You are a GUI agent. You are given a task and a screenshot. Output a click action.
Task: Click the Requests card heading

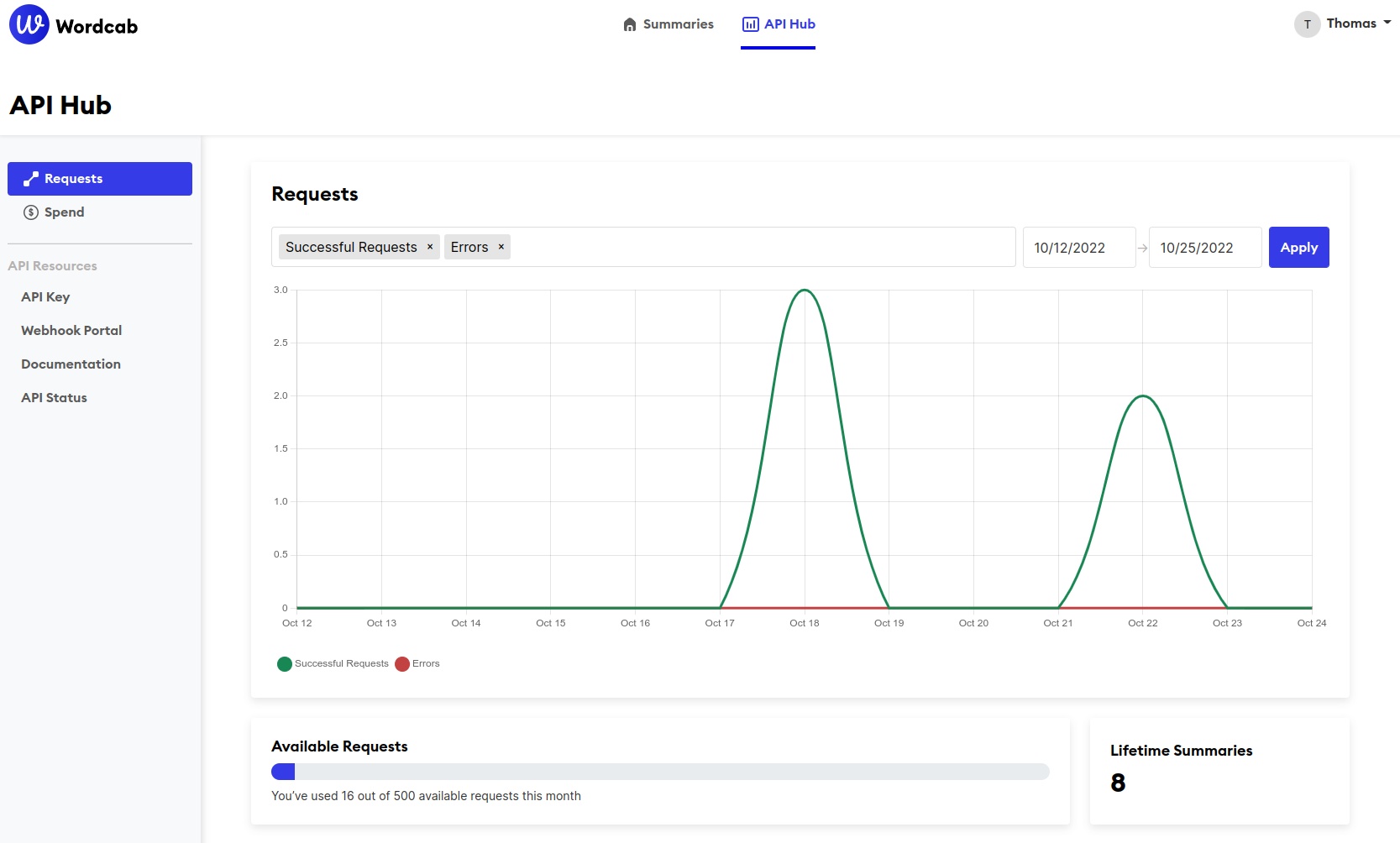(315, 194)
